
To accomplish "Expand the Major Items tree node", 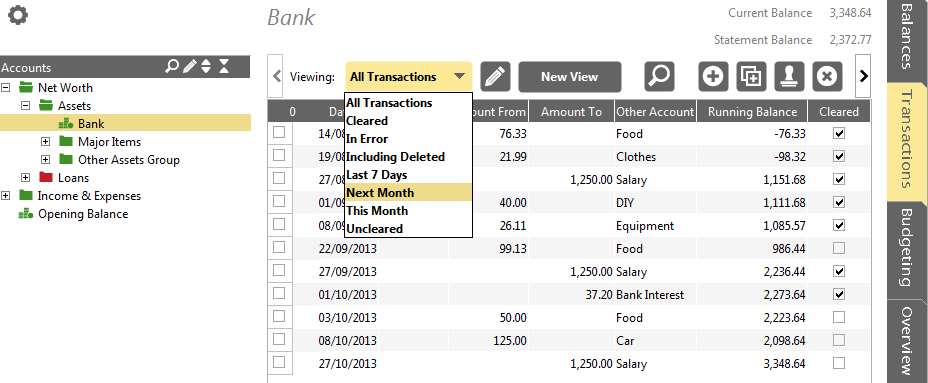I will (46, 141).
